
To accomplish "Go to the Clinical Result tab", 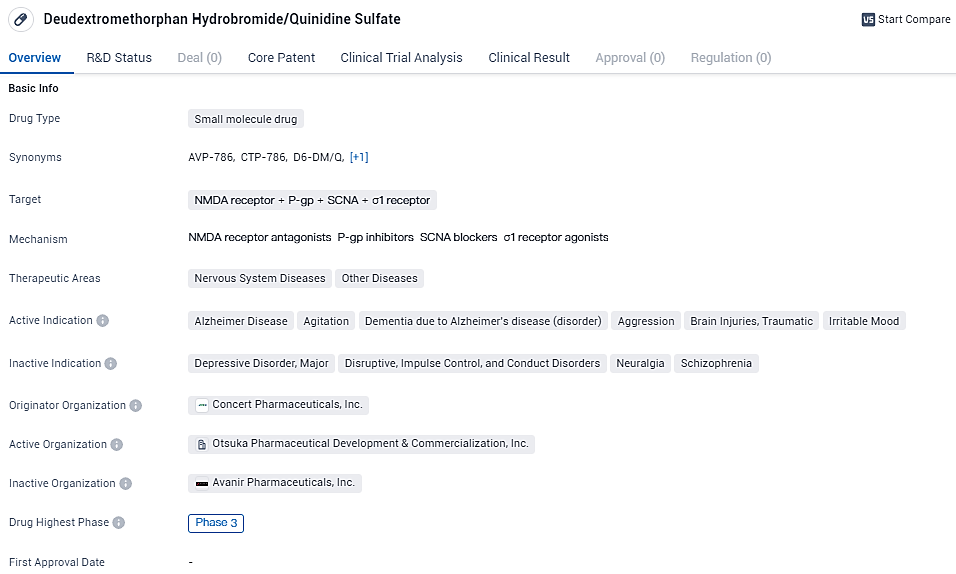I will pyautogui.click(x=529, y=58).
